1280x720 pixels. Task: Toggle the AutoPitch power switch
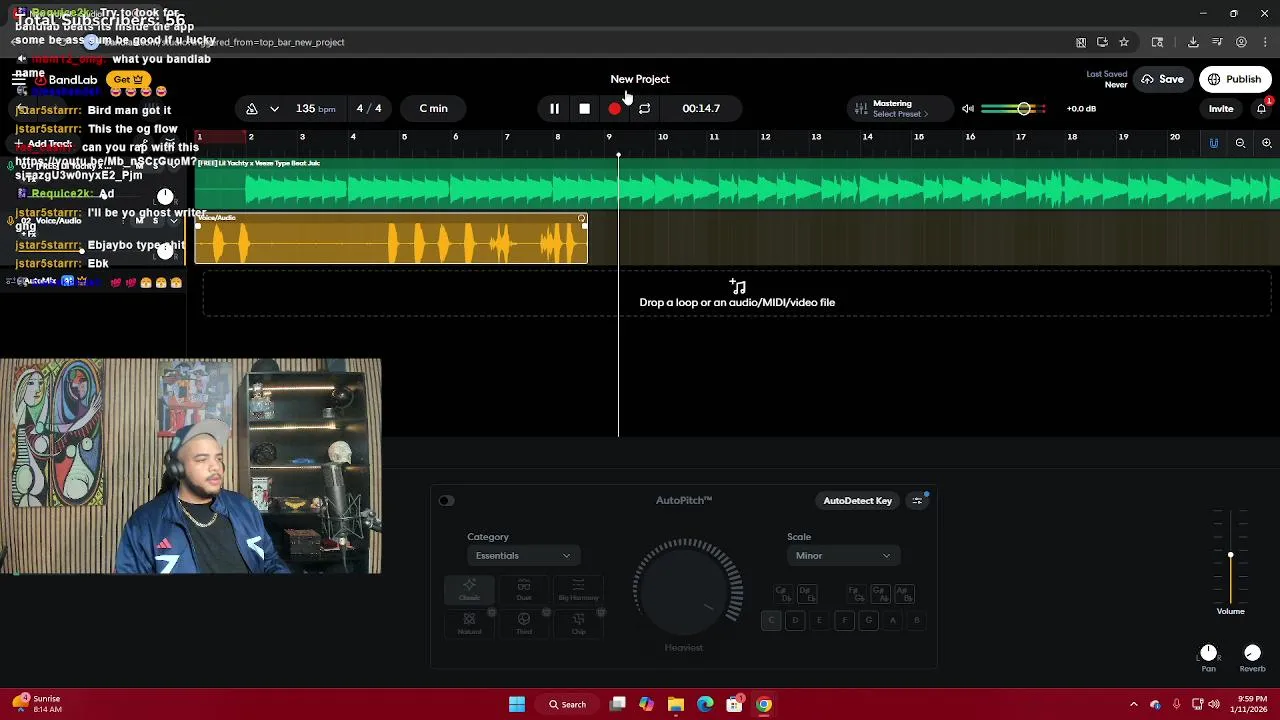[446, 501]
